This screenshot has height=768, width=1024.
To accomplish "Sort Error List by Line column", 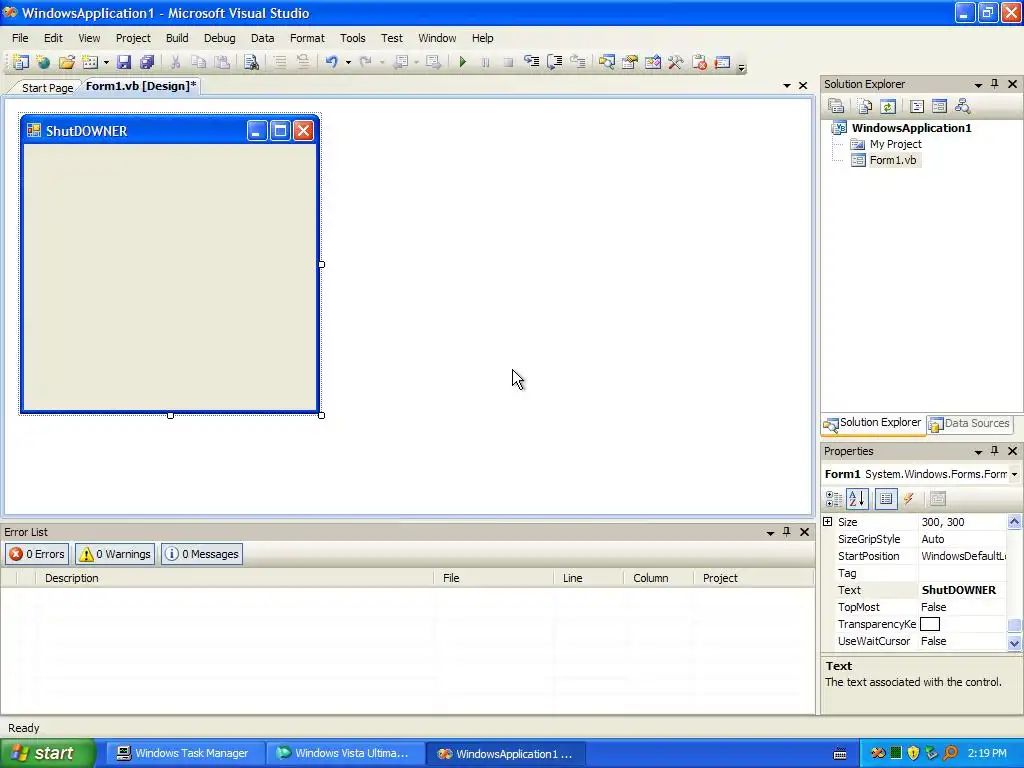I will 588,578.
